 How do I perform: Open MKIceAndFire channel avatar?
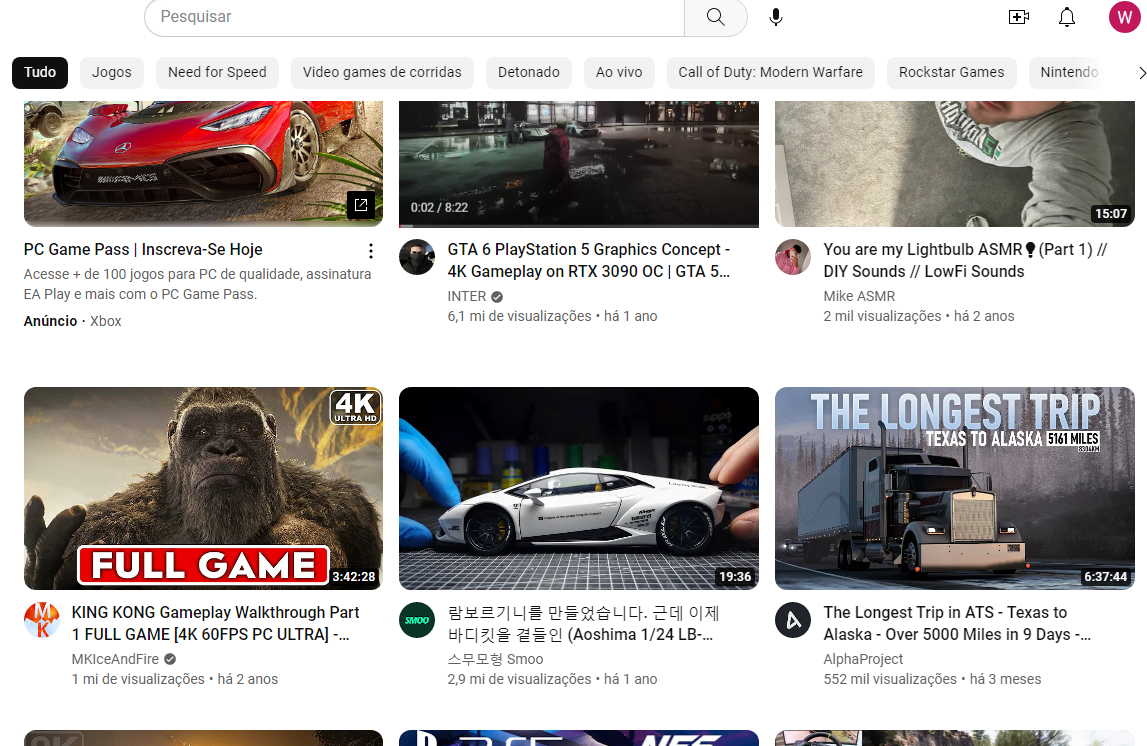[x=42, y=620]
